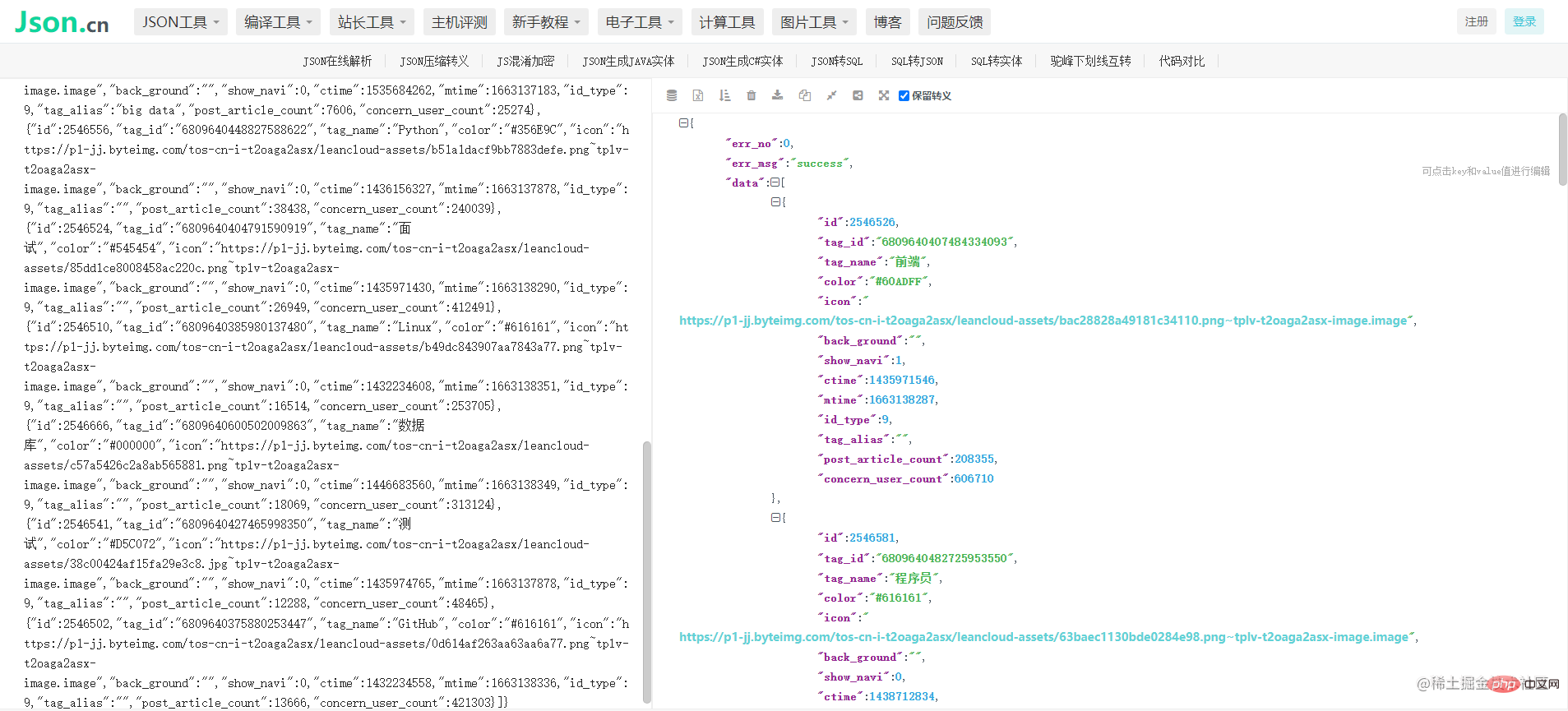1568x711 pixels.
Task: Open the 站长工具 dropdown menu
Action: pos(372,22)
